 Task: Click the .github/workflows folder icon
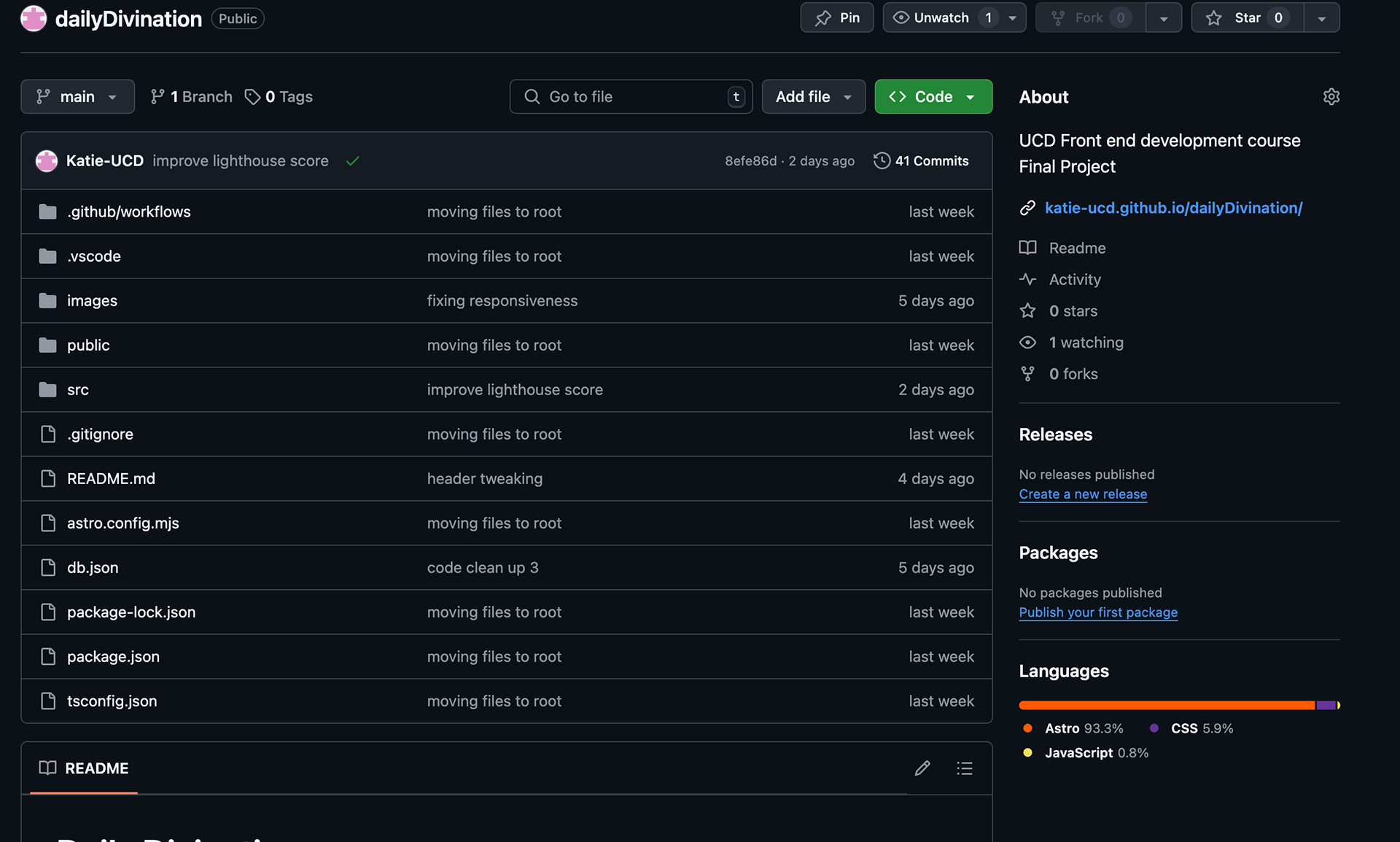click(48, 212)
